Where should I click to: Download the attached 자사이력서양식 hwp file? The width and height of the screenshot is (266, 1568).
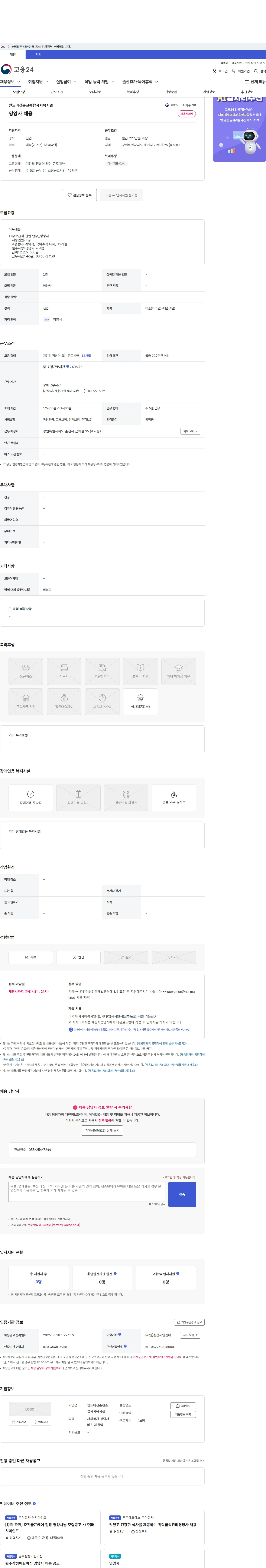coord(129,1030)
